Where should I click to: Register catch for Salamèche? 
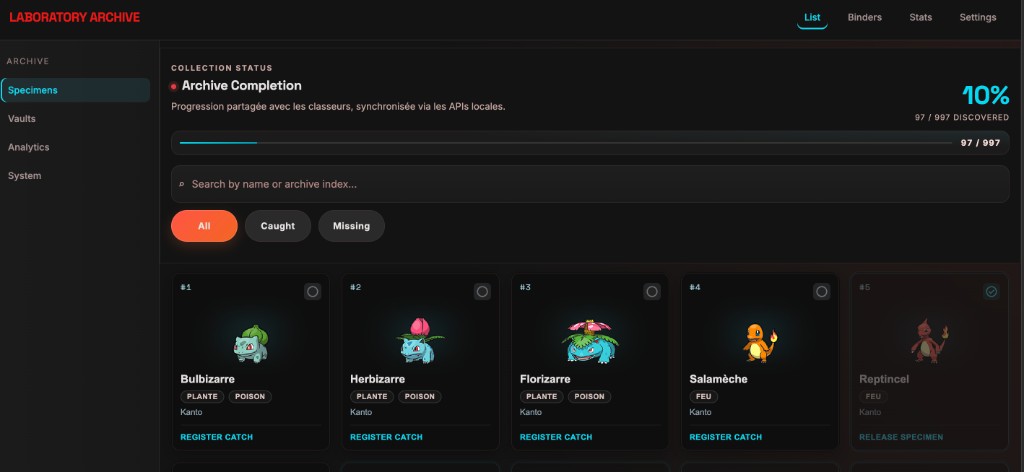coord(726,437)
